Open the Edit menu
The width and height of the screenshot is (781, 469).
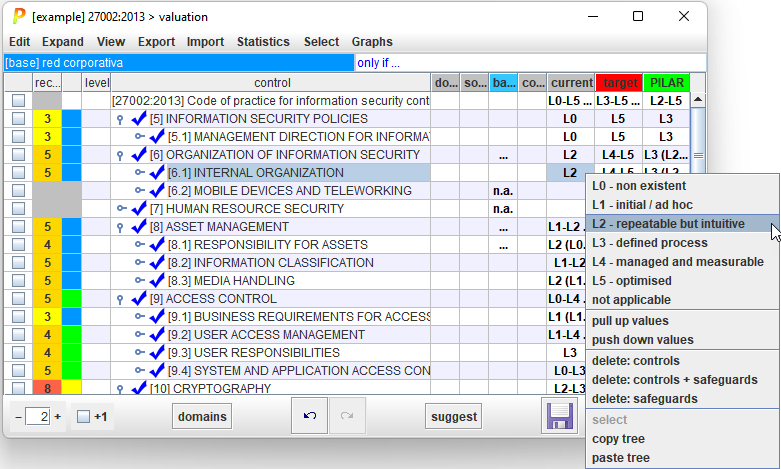(x=19, y=42)
